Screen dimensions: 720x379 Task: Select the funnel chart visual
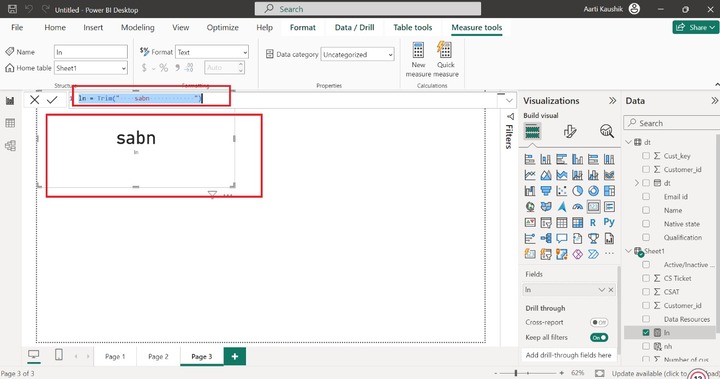[x=546, y=191]
